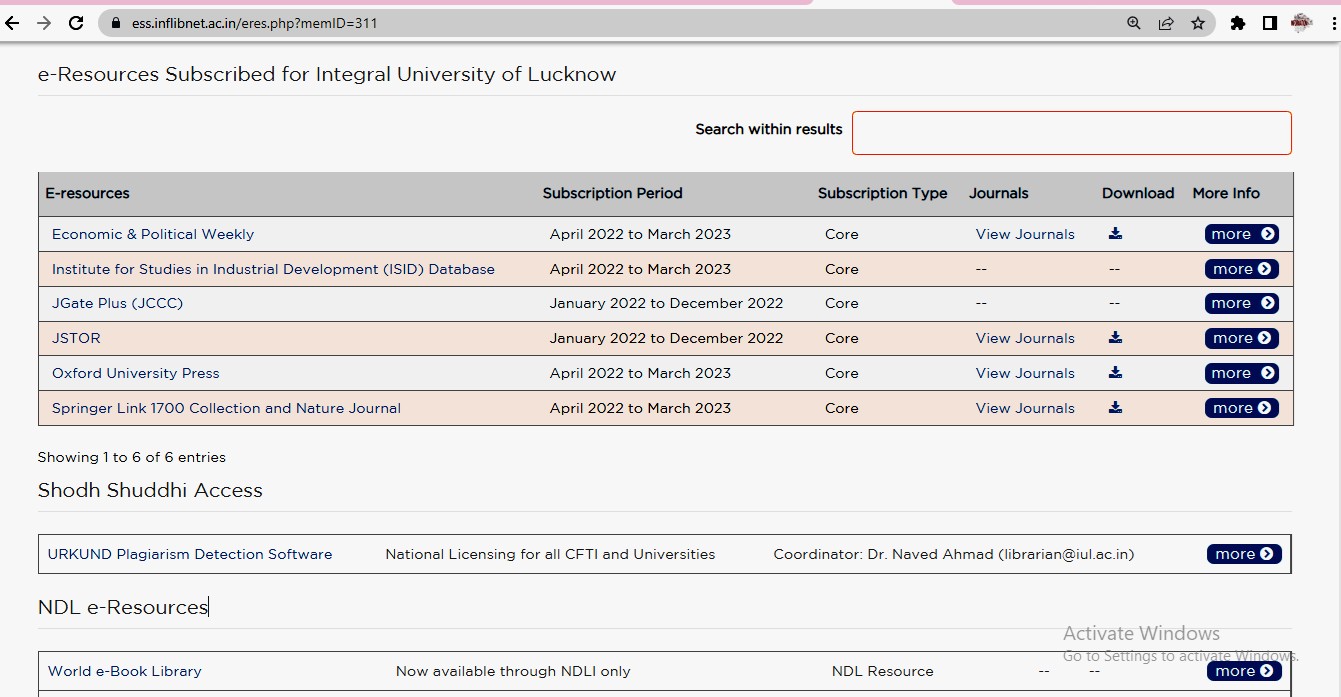The height and width of the screenshot is (697, 1341).
Task: Click 'January 2022 to December 2022' in JSTOR row
Action: pyautogui.click(x=666, y=338)
